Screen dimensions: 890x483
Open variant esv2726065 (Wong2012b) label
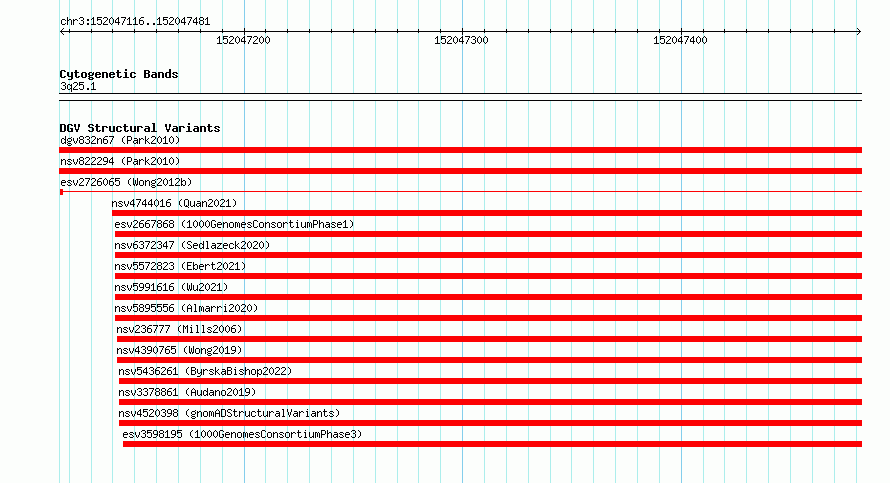(x=126, y=182)
